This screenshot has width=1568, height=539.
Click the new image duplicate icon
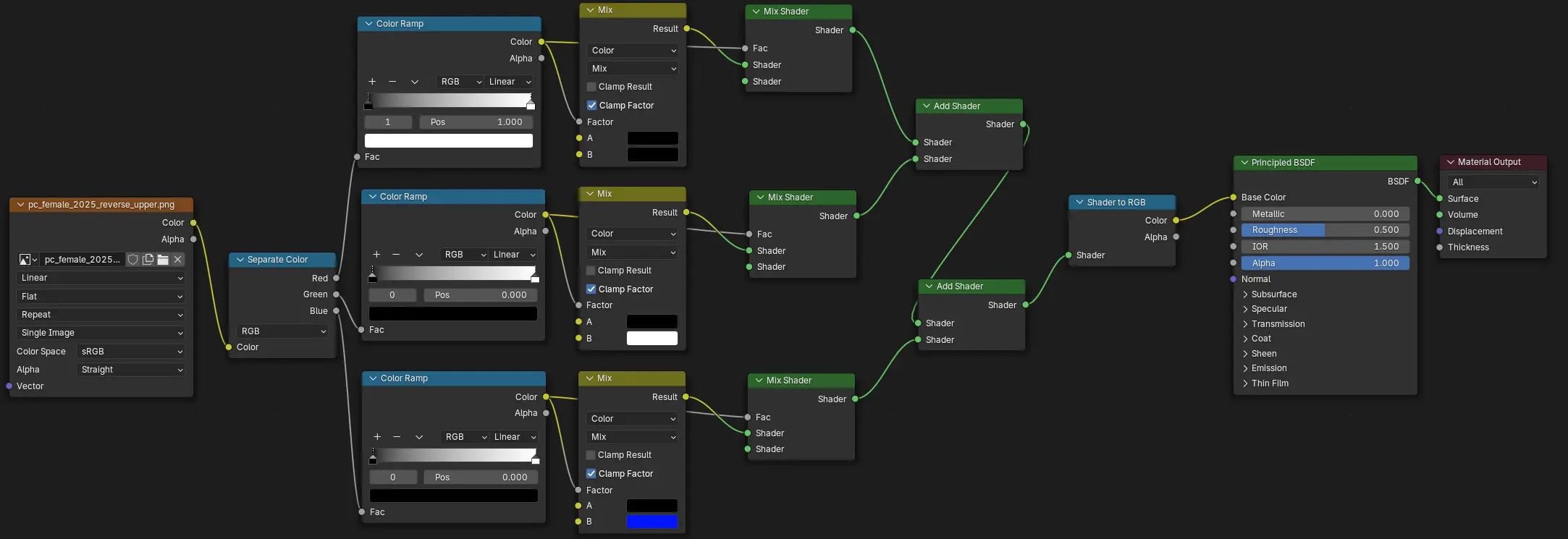[148, 259]
